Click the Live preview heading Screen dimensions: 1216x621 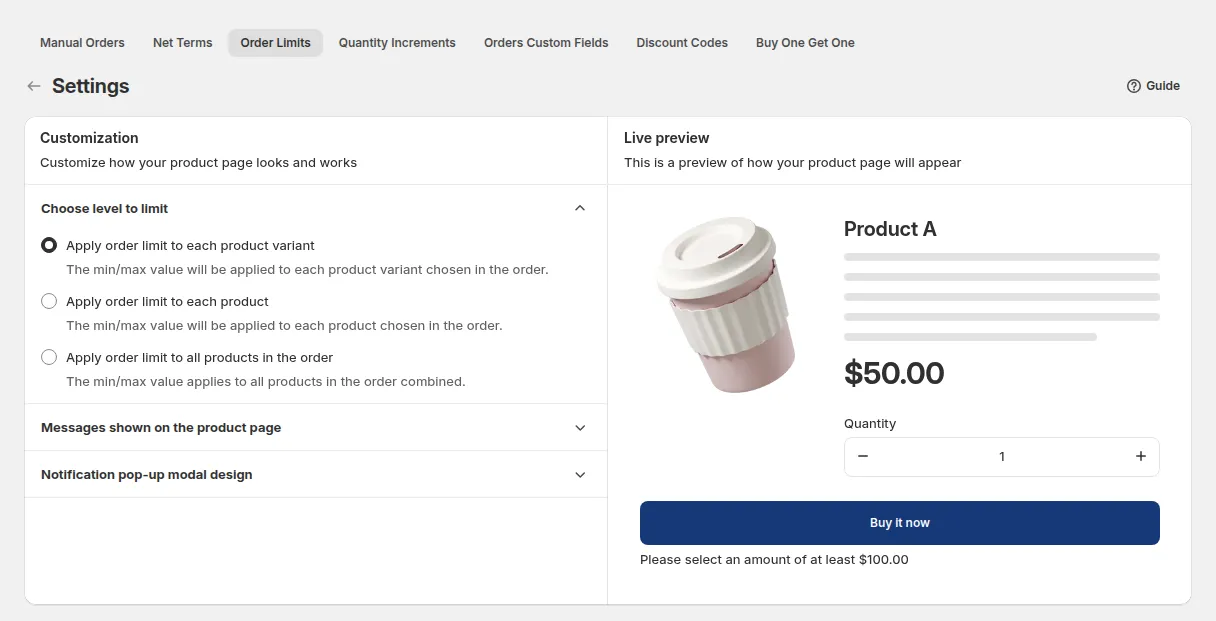(x=667, y=138)
